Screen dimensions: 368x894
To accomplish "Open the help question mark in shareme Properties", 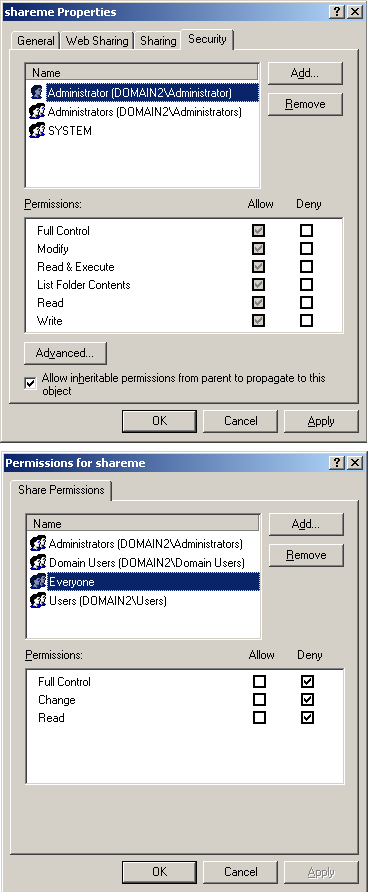I will [x=337, y=12].
